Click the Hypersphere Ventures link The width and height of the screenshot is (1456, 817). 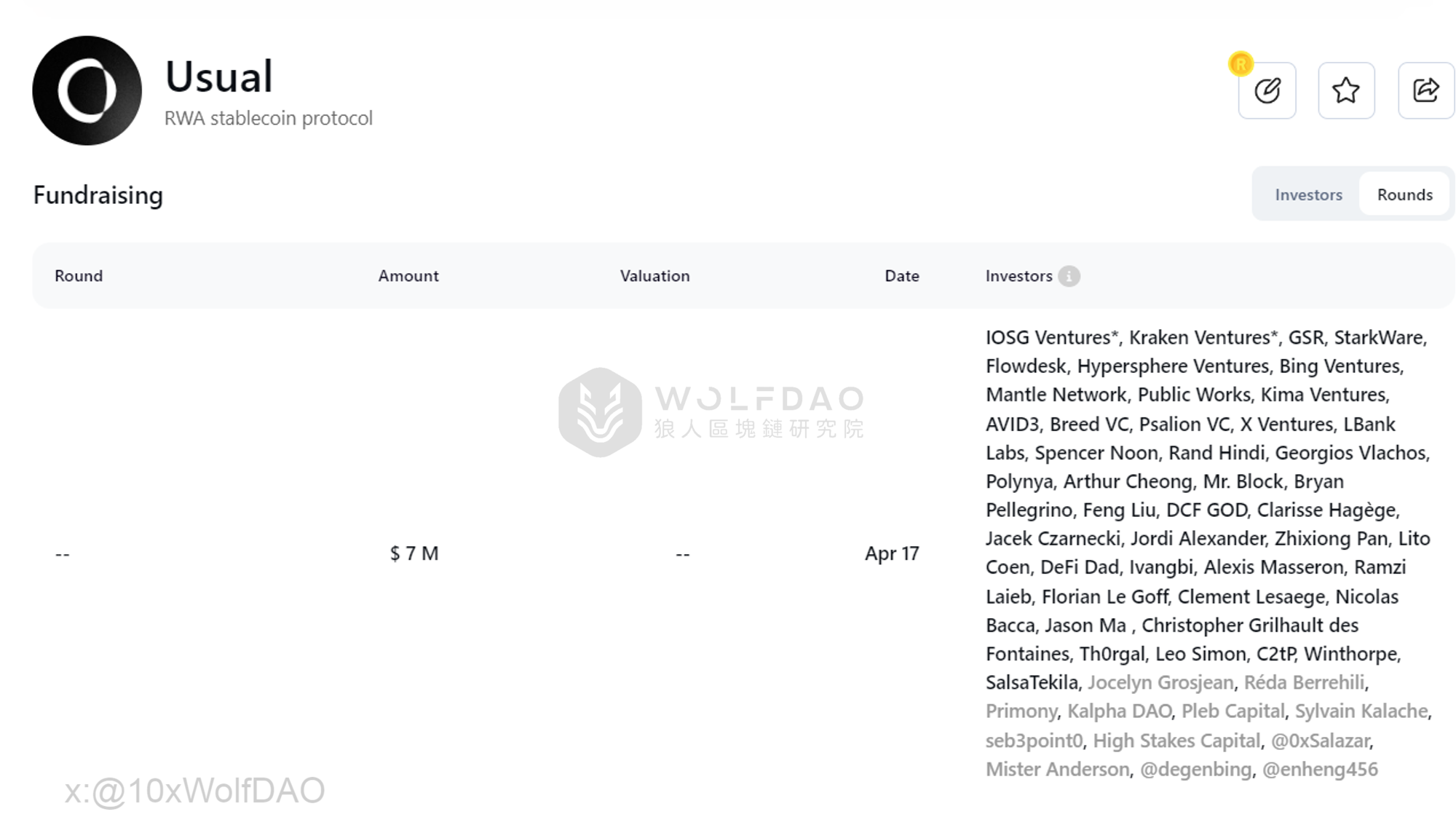click(x=1173, y=366)
